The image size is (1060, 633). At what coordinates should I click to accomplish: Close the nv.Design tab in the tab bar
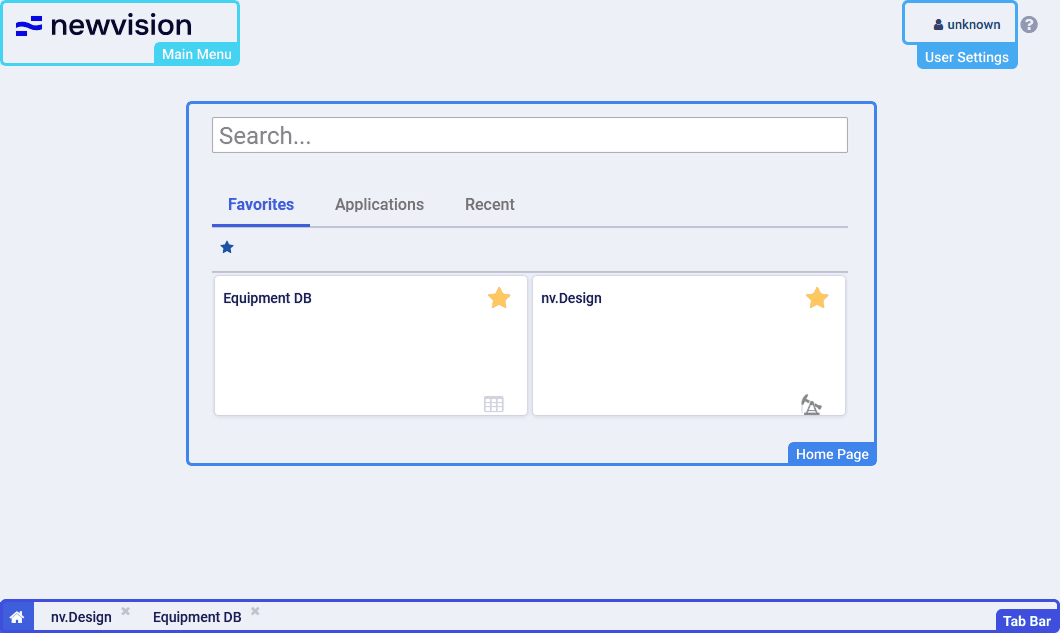[x=126, y=611]
